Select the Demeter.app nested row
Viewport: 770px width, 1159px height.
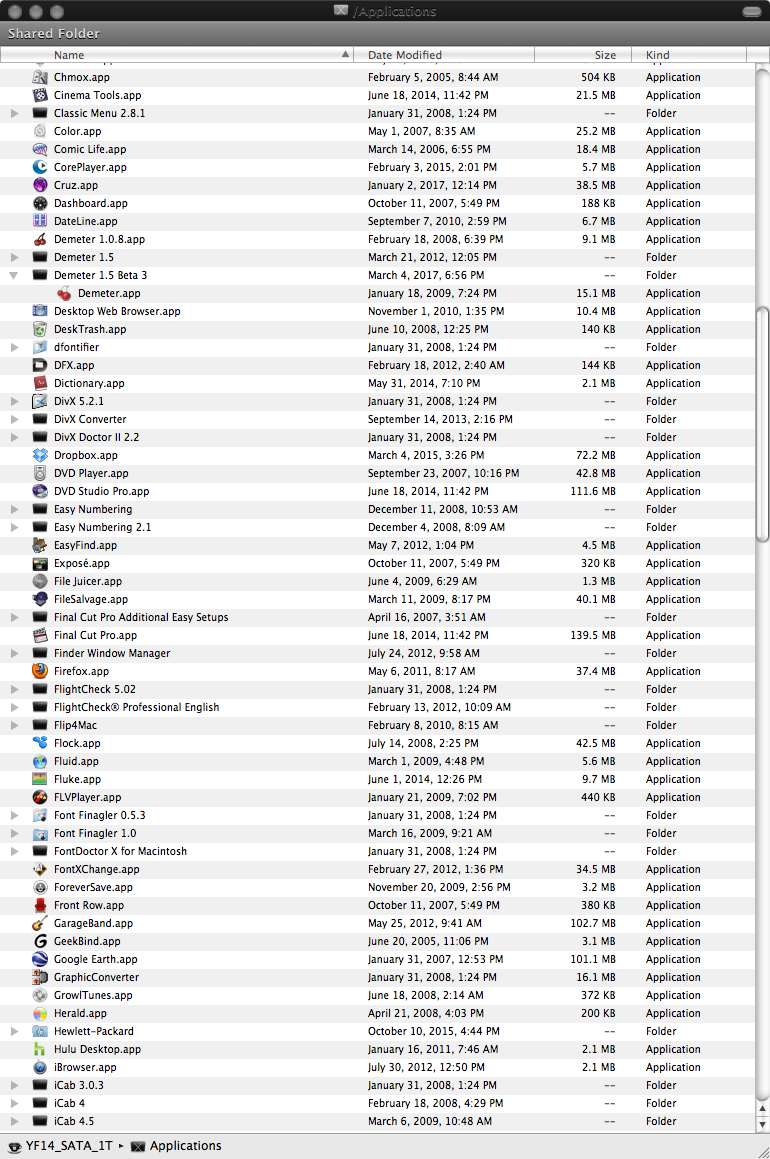click(x=378, y=293)
